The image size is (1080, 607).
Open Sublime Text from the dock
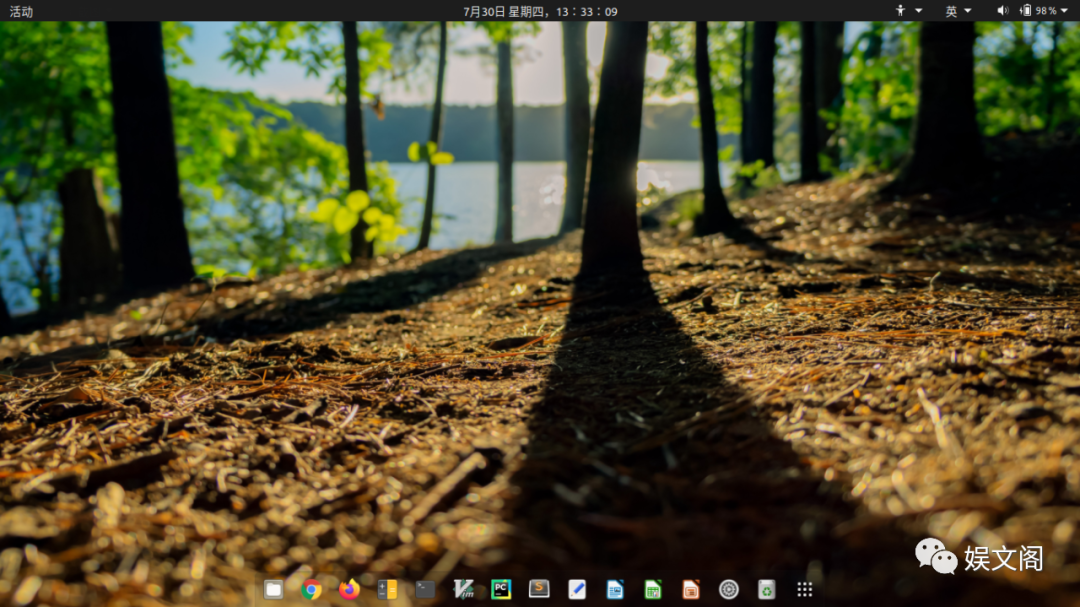[x=539, y=589]
